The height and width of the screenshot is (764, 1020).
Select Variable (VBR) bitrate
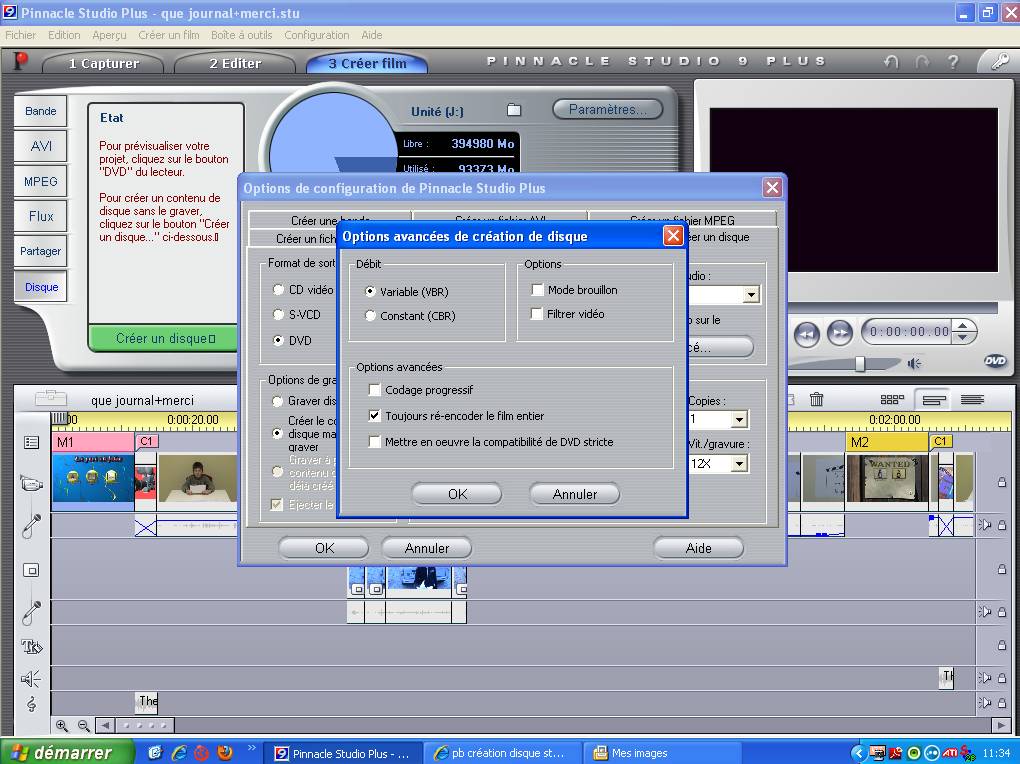coord(370,292)
